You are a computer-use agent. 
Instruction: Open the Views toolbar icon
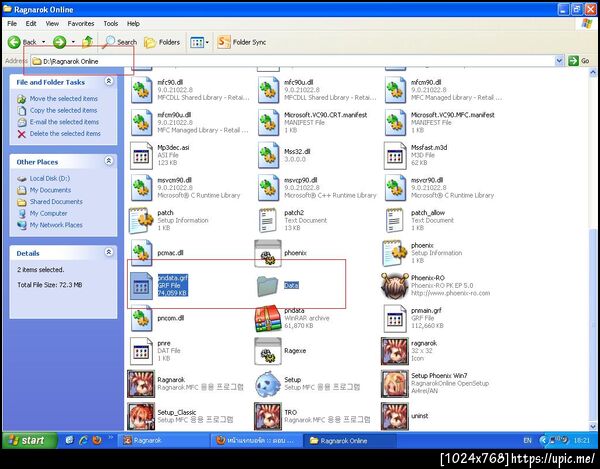tap(197, 42)
